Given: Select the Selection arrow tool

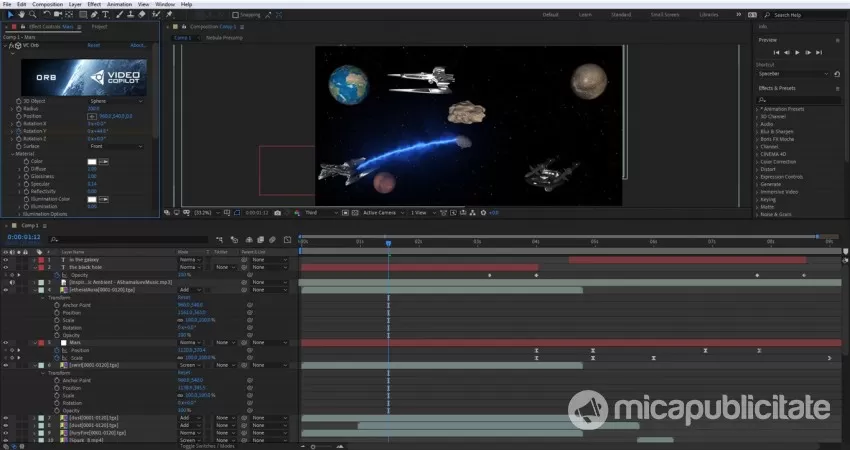Looking at the screenshot, I should click(10, 15).
